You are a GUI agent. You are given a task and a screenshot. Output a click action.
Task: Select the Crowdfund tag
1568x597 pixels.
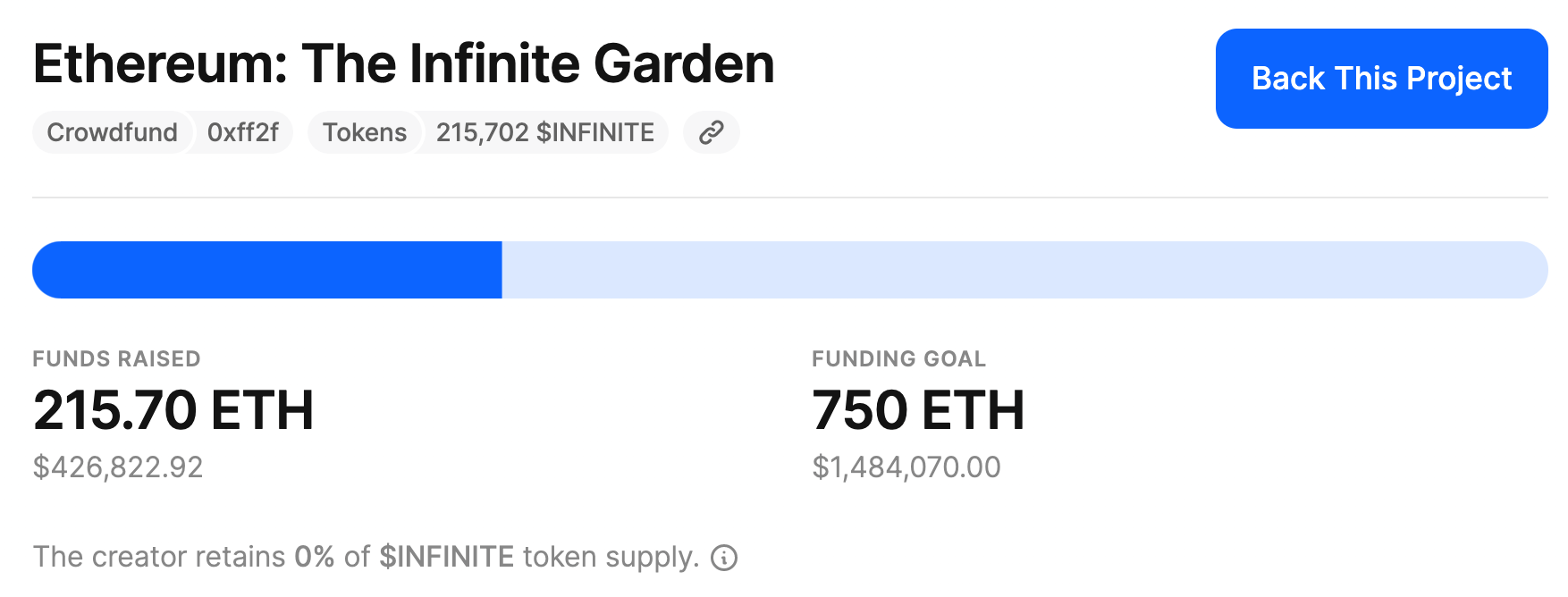tap(111, 132)
